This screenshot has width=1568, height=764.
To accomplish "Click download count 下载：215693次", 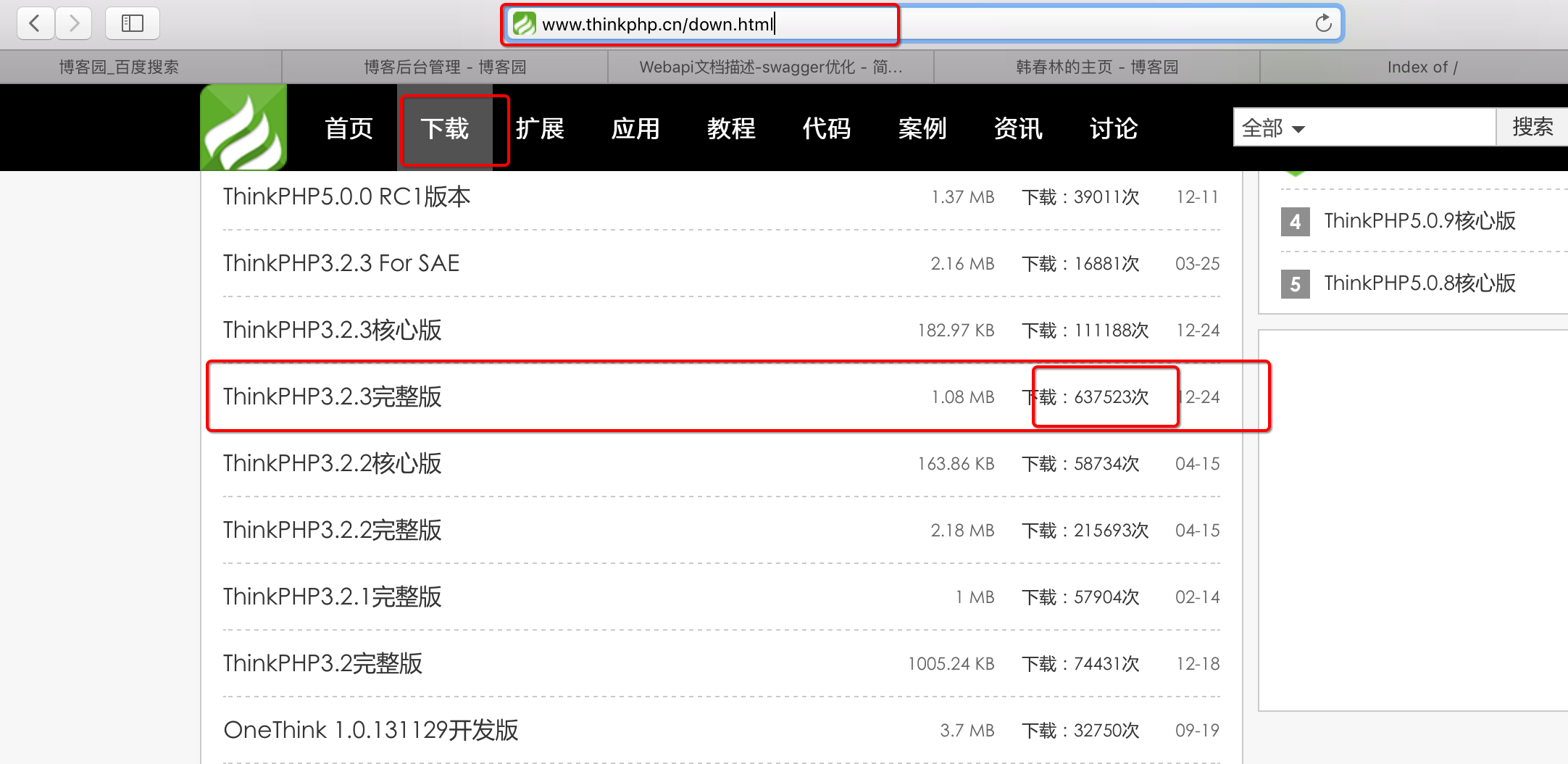I will pos(1085,530).
